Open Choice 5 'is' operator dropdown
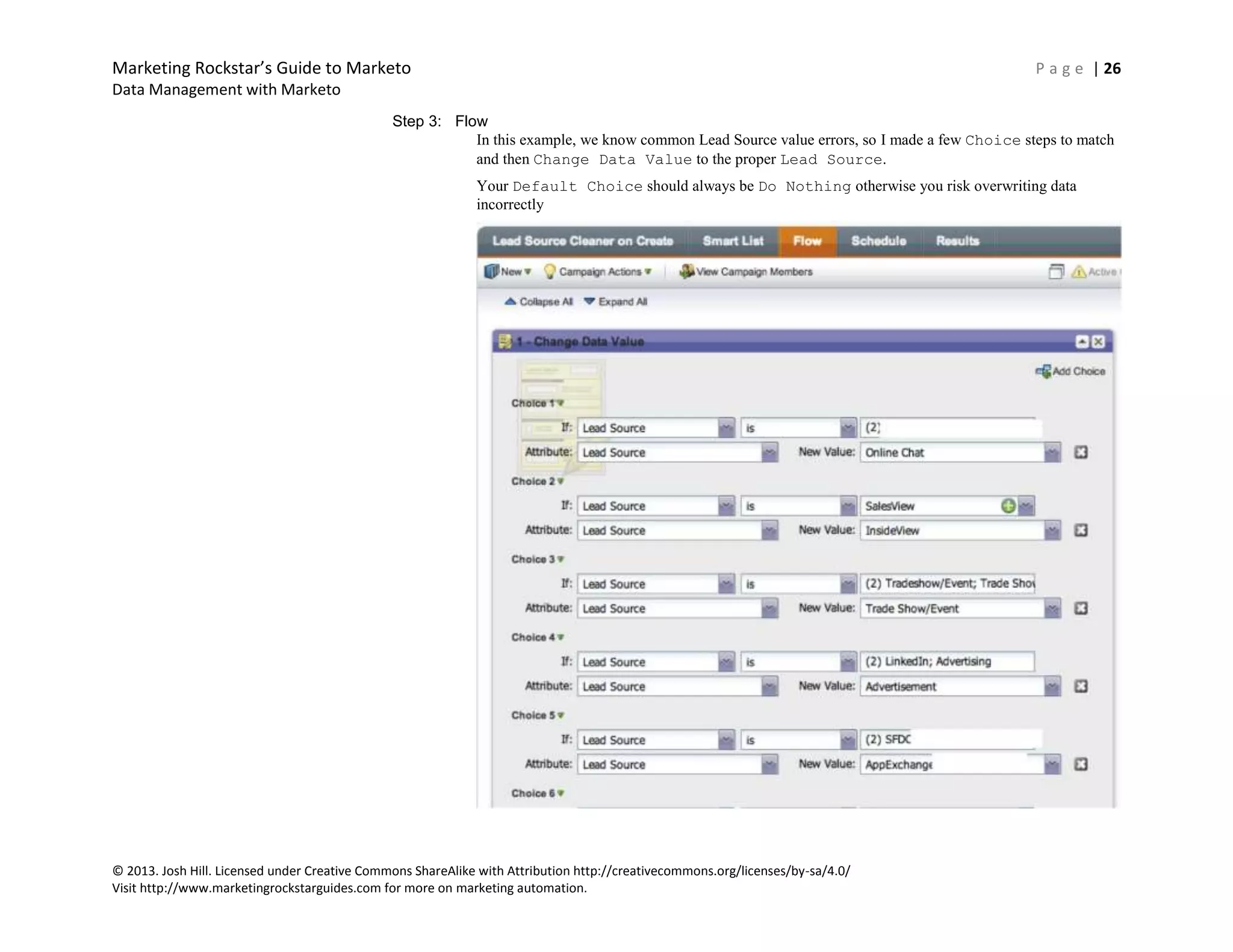This screenshot has width=1233, height=952. point(848,740)
